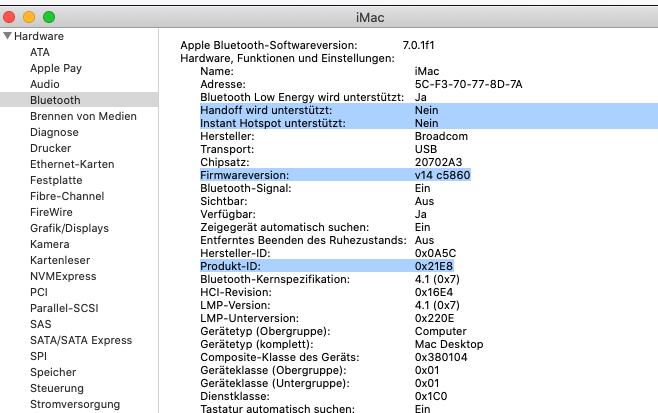Viewport: 658px width, 413px height.
Task: Click the Transport value USB
Action: coord(426,149)
